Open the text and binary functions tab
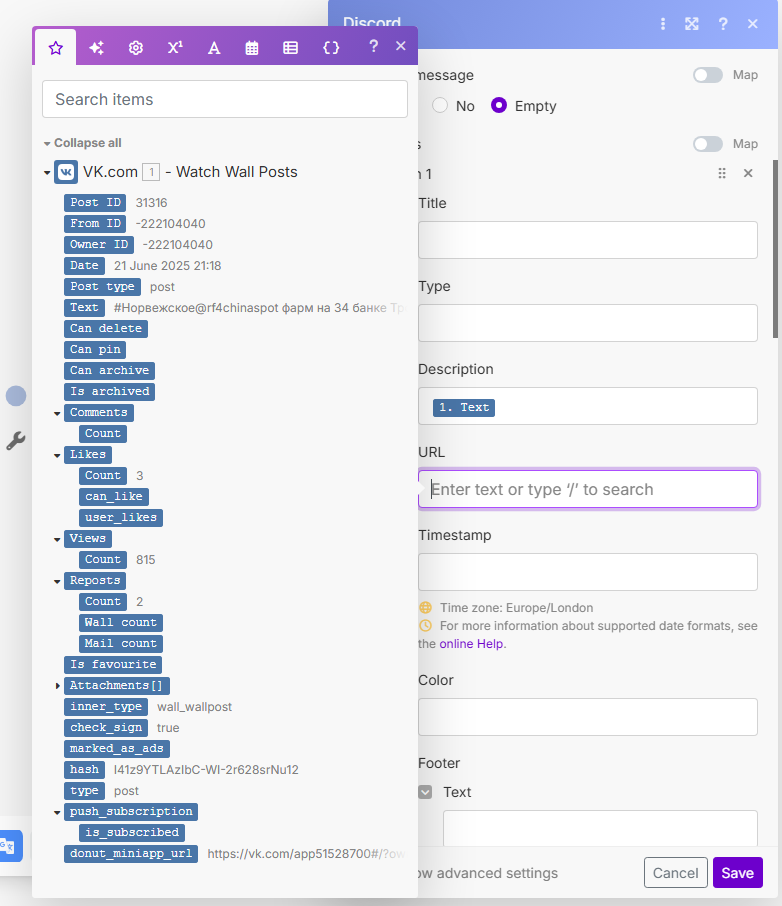 [x=214, y=47]
